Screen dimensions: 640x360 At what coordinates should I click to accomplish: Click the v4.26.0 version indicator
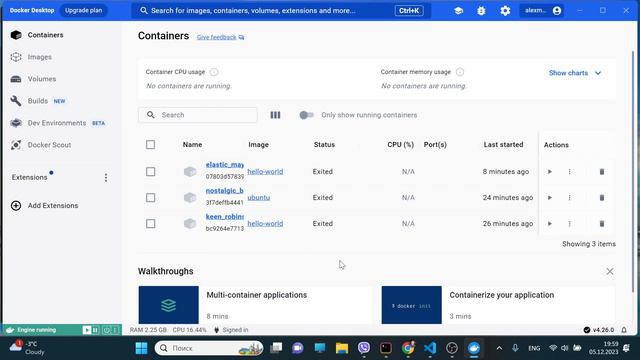(x=598, y=330)
